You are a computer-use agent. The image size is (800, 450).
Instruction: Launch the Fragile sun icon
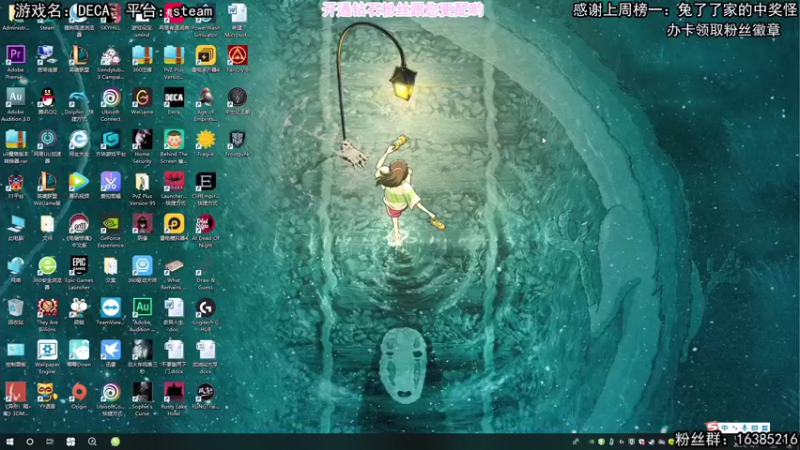[206, 143]
